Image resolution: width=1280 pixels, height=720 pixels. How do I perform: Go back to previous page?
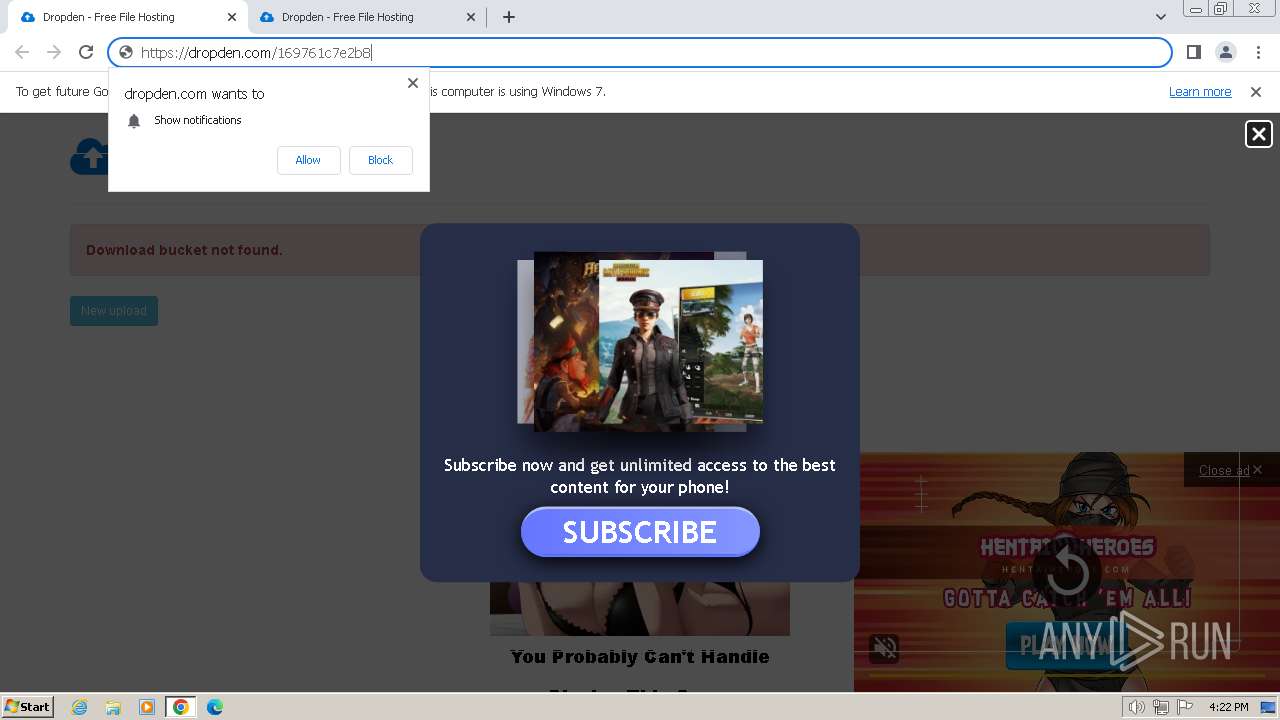point(22,52)
